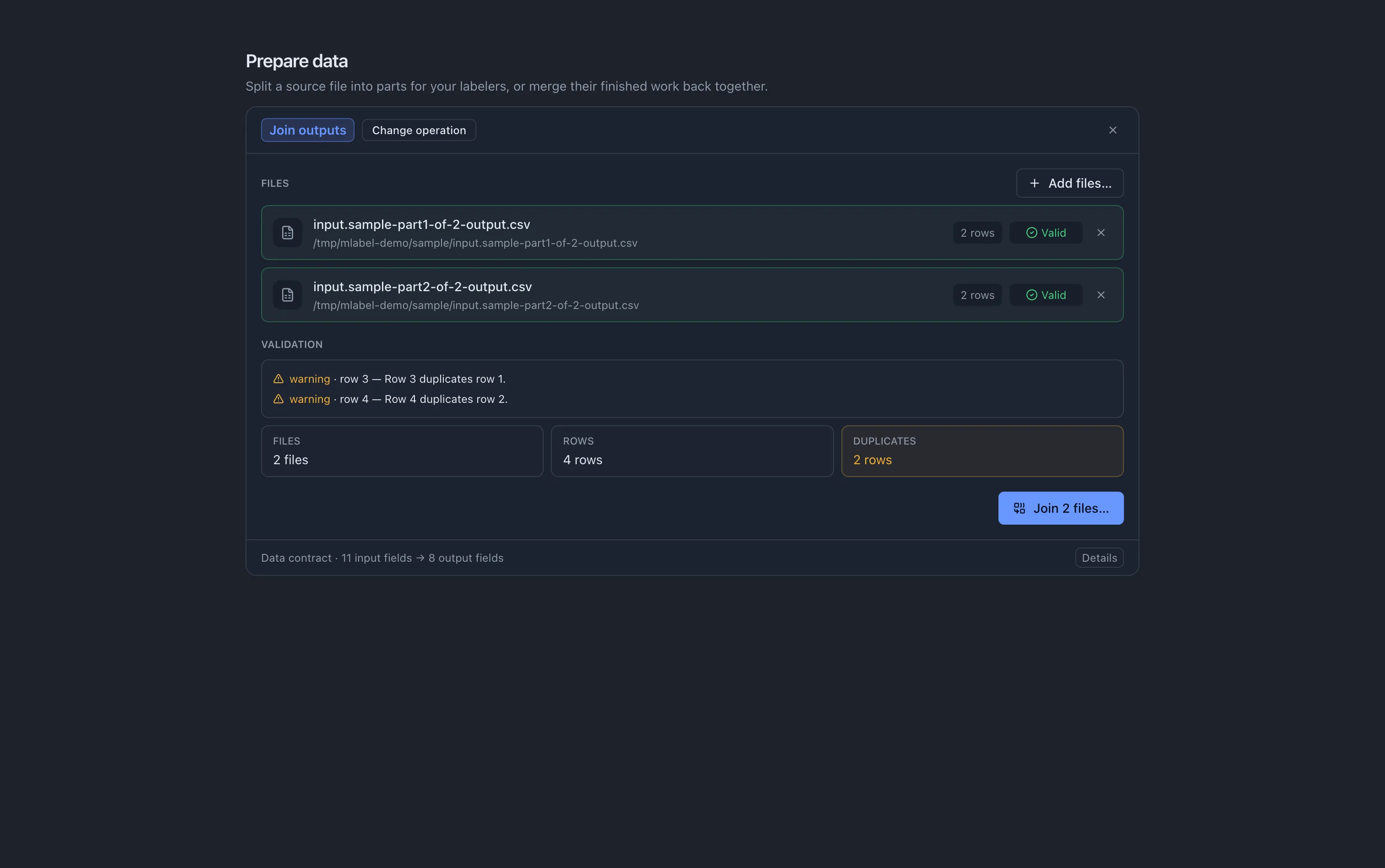Click the join icon in Join 2 files button
Screen dimensions: 1385x868
(x=1019, y=508)
